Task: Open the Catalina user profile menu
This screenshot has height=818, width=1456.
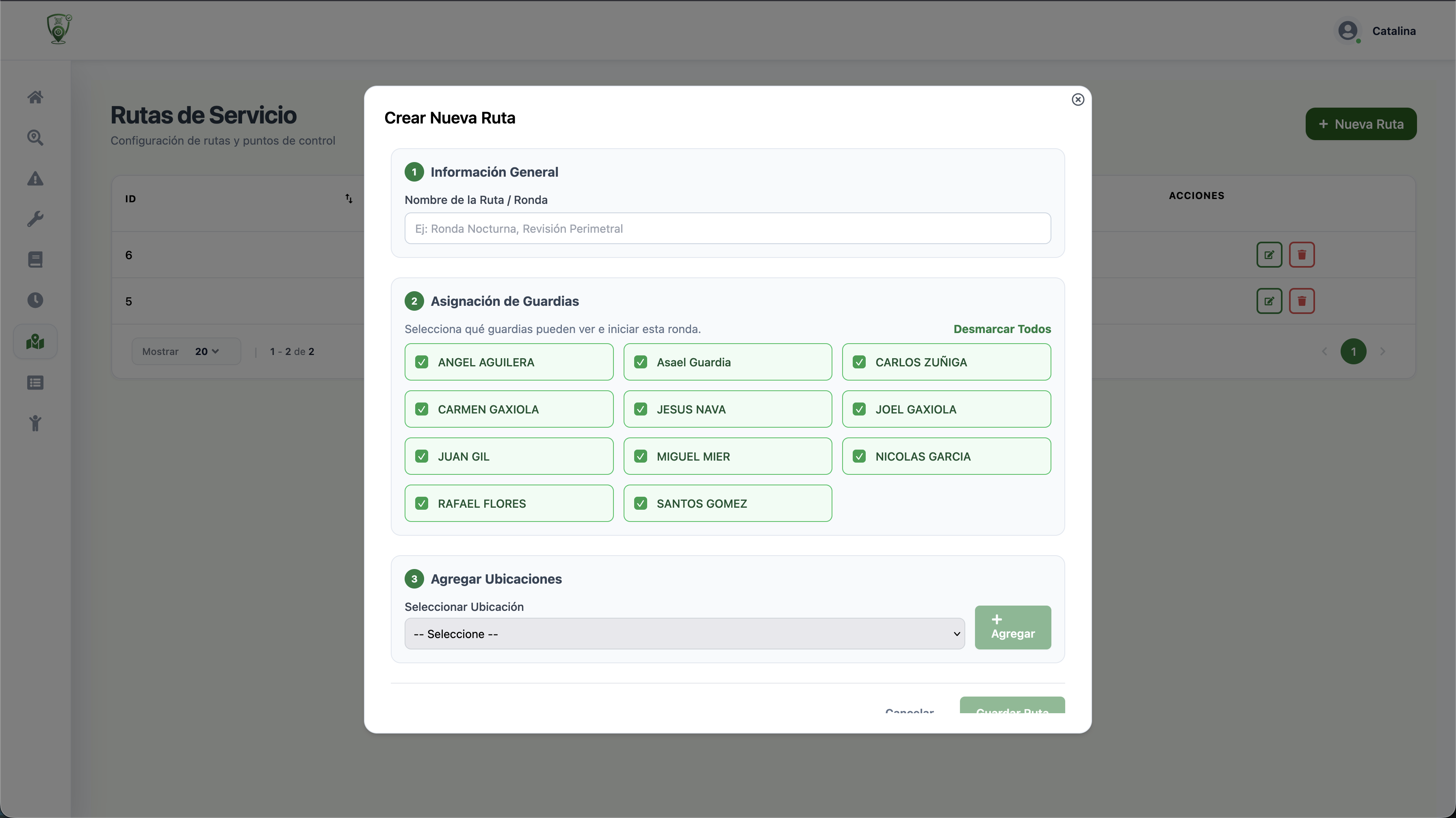Action: (1376, 31)
